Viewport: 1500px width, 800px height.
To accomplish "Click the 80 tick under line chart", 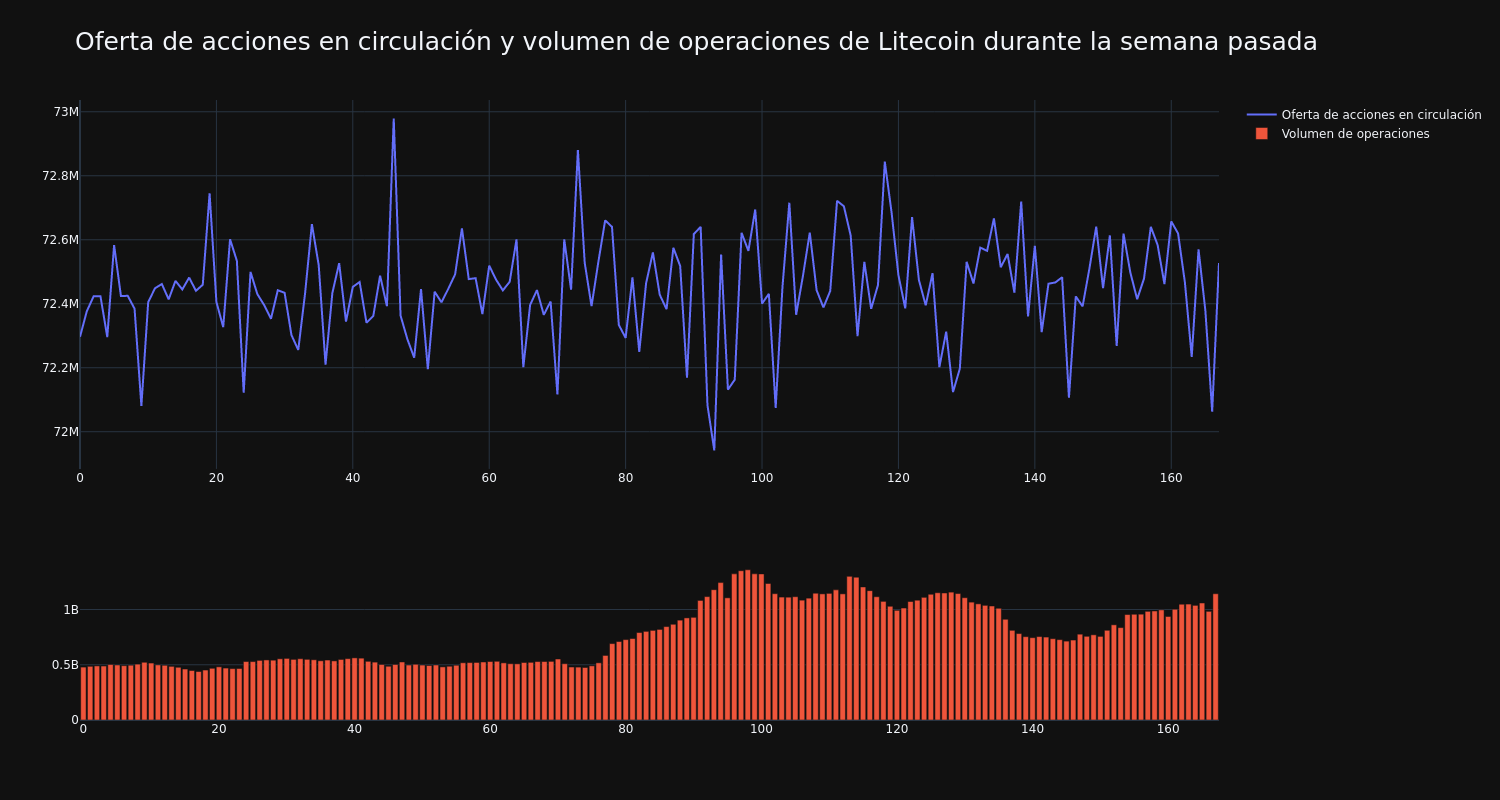I will [x=625, y=478].
